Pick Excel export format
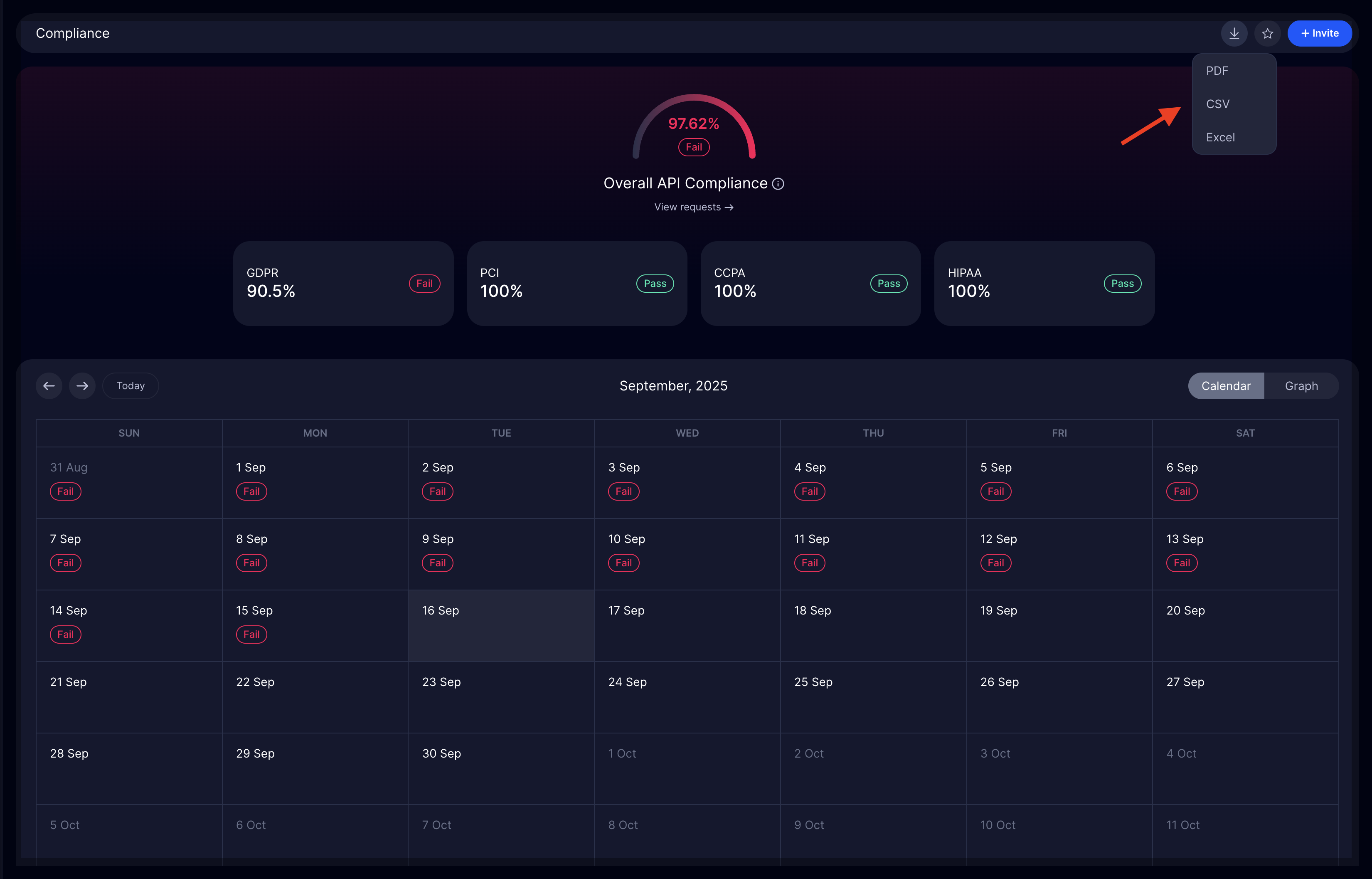The height and width of the screenshot is (879, 1372). (x=1220, y=138)
